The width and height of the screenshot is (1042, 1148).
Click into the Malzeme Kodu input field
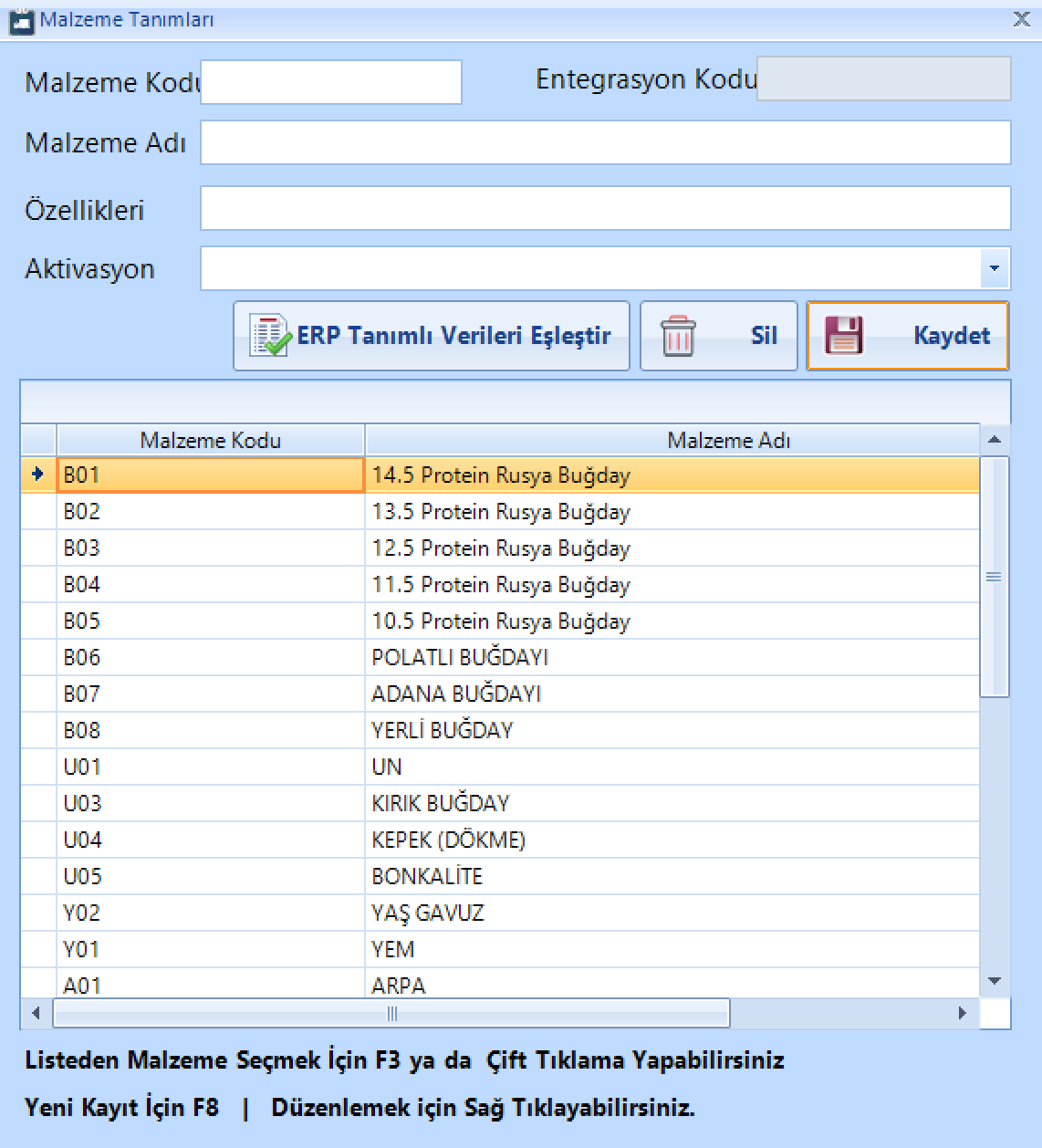pyautogui.click(x=330, y=82)
